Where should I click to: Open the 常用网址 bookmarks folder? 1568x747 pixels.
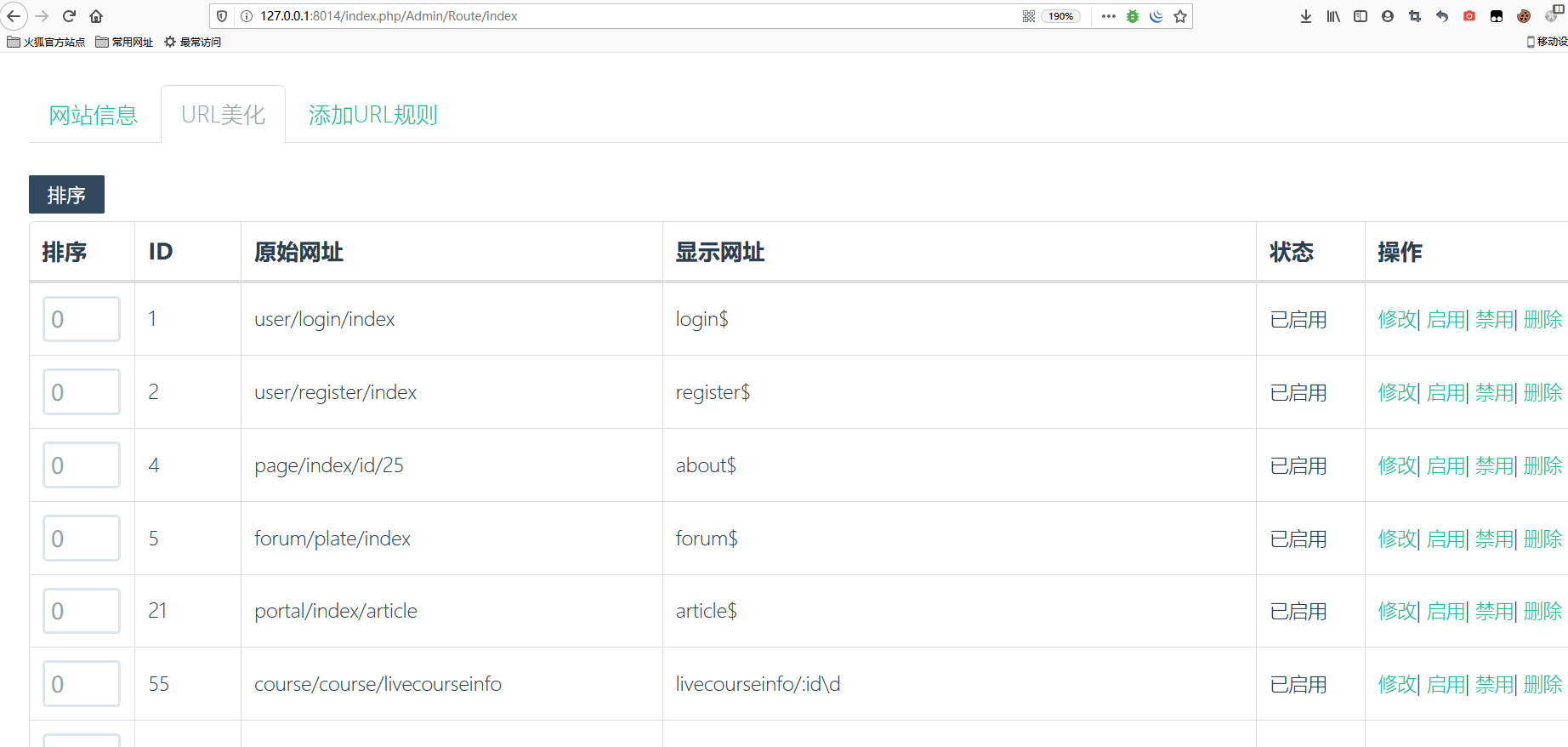pos(124,42)
